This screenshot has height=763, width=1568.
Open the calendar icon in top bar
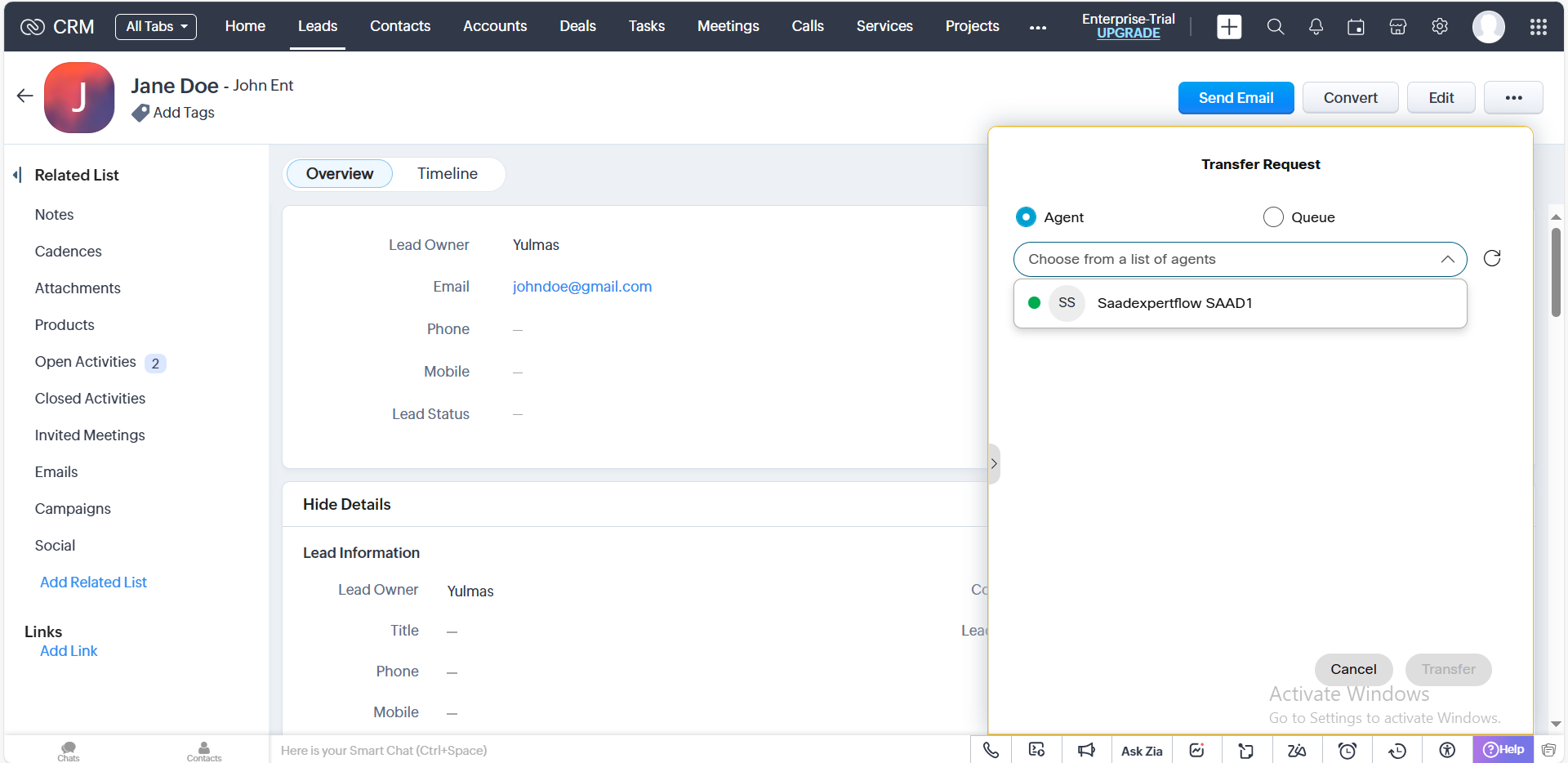tap(1356, 27)
